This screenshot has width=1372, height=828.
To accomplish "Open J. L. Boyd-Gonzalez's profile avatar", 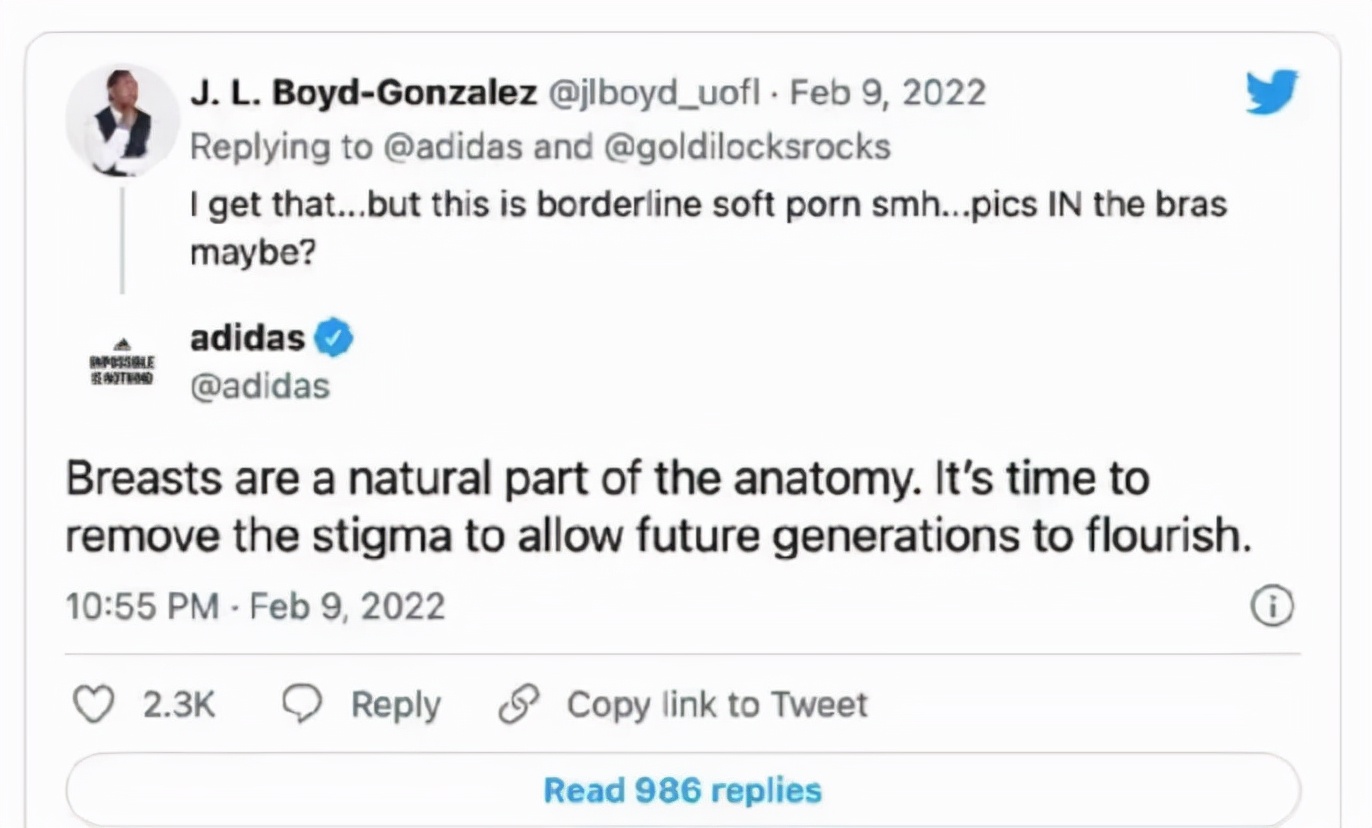I will click(x=122, y=119).
